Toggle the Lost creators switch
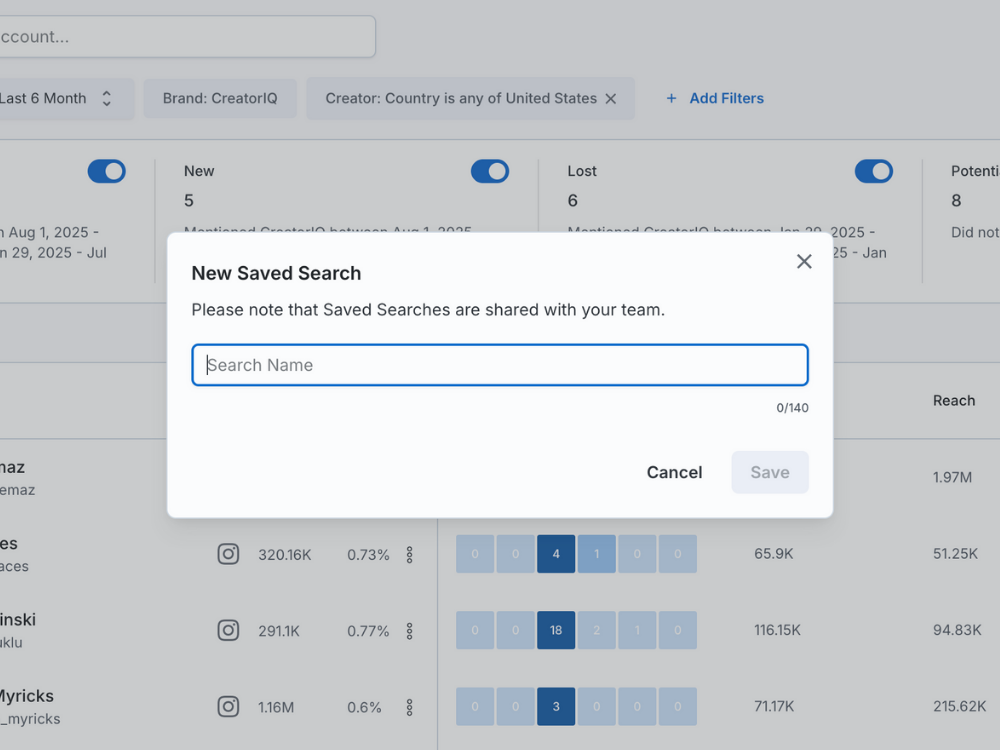 (x=873, y=171)
